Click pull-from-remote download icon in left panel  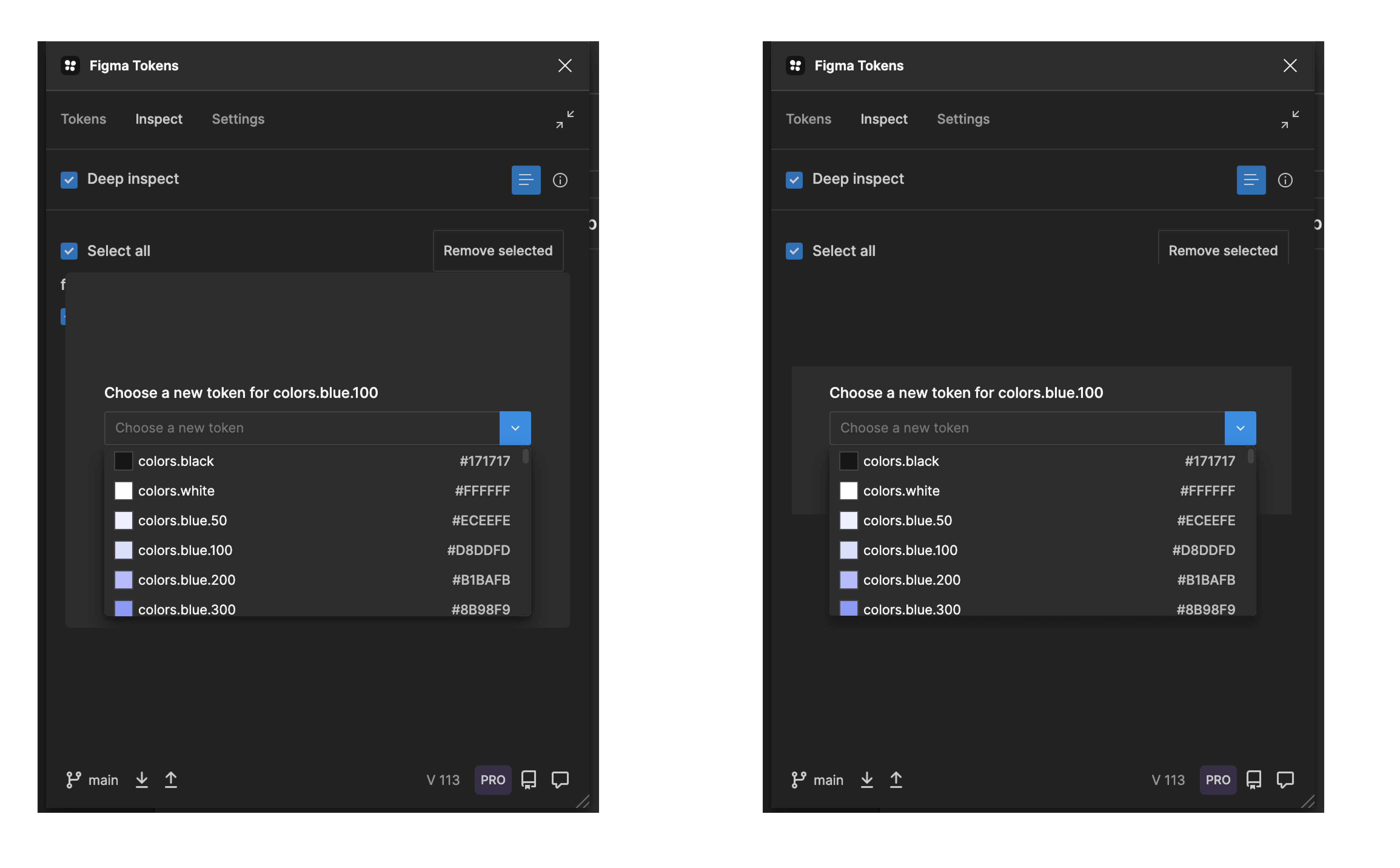[142, 779]
